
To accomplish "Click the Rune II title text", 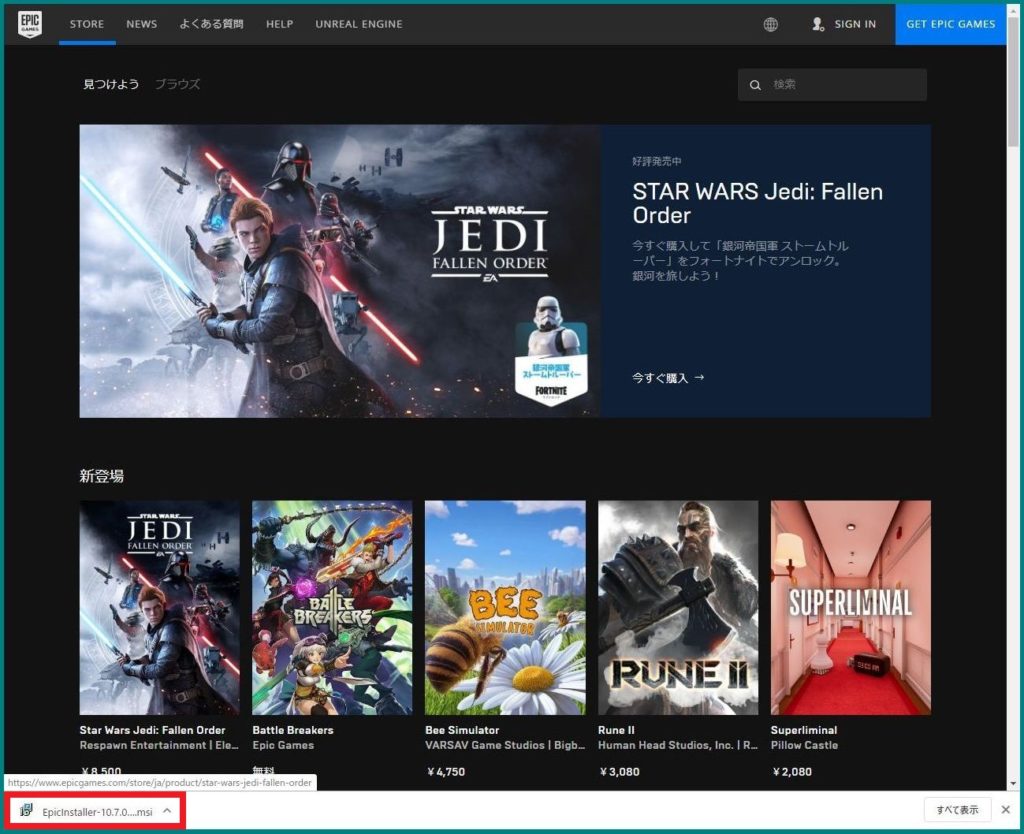I will click(x=616, y=730).
